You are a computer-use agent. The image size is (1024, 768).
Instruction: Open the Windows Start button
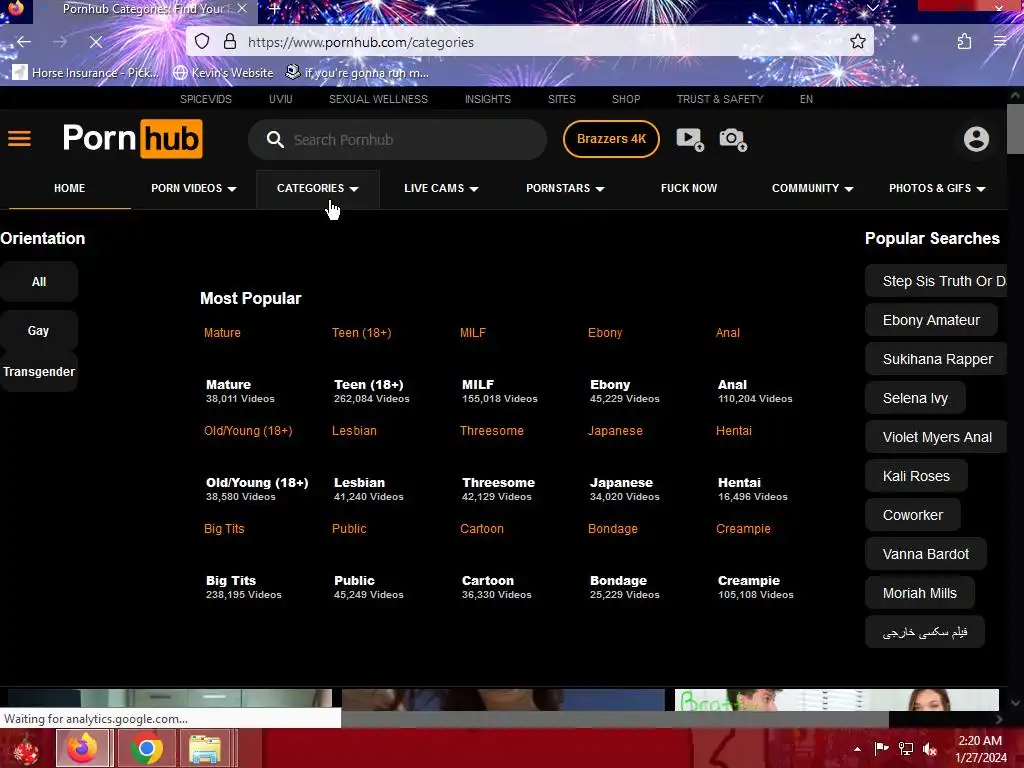pos(26,748)
